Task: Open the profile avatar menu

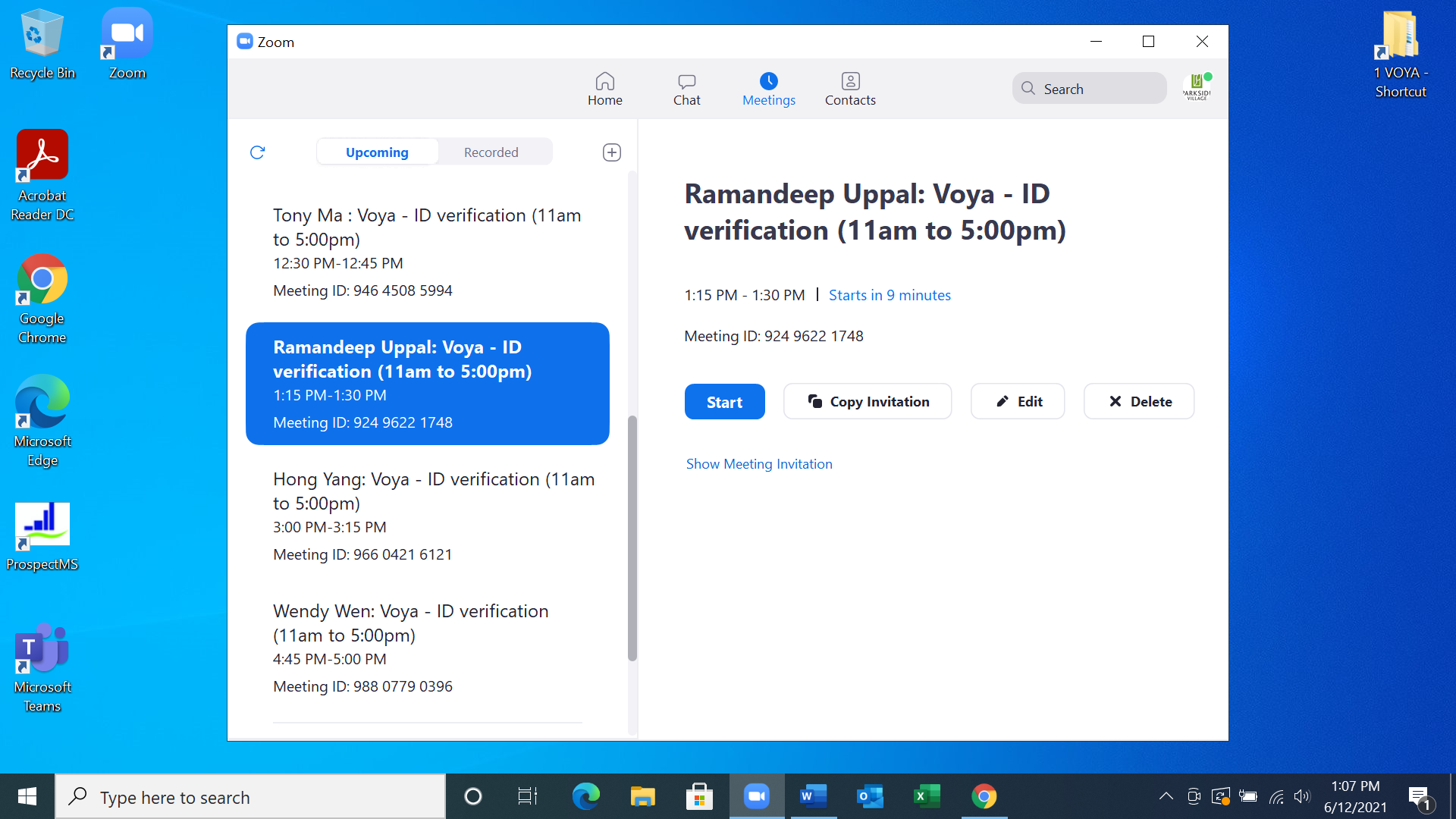Action: 1197,88
